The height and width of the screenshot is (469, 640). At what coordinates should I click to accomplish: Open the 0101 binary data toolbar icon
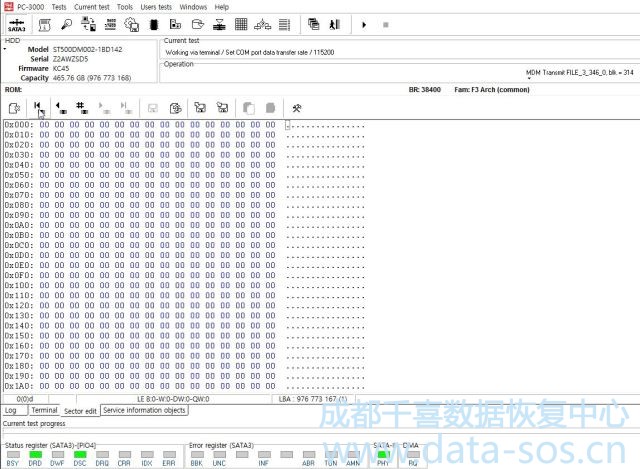point(110,24)
